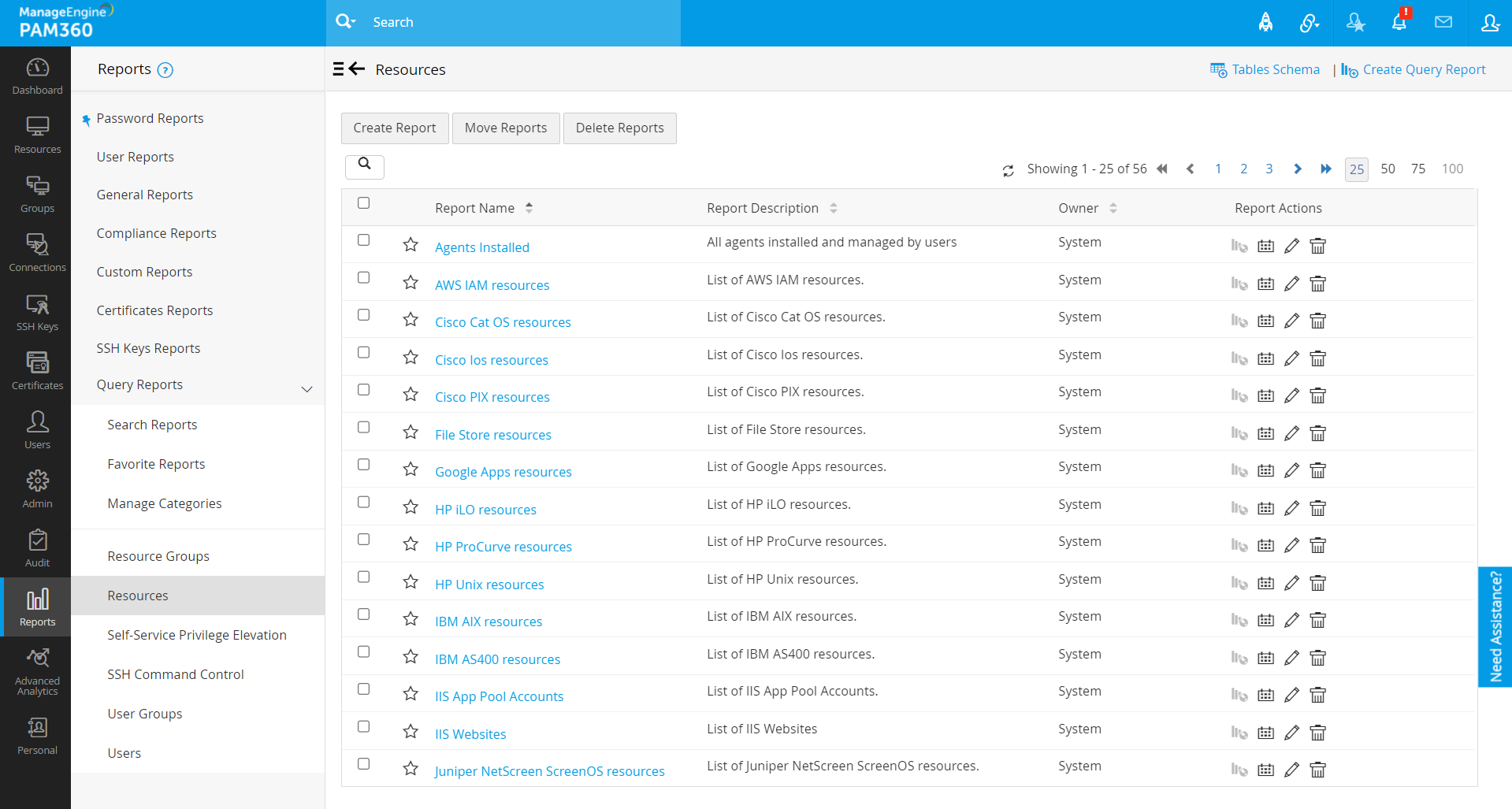Open the SSH Keys sidebar module
Viewport: 1512px width, 809px height.
(37, 313)
